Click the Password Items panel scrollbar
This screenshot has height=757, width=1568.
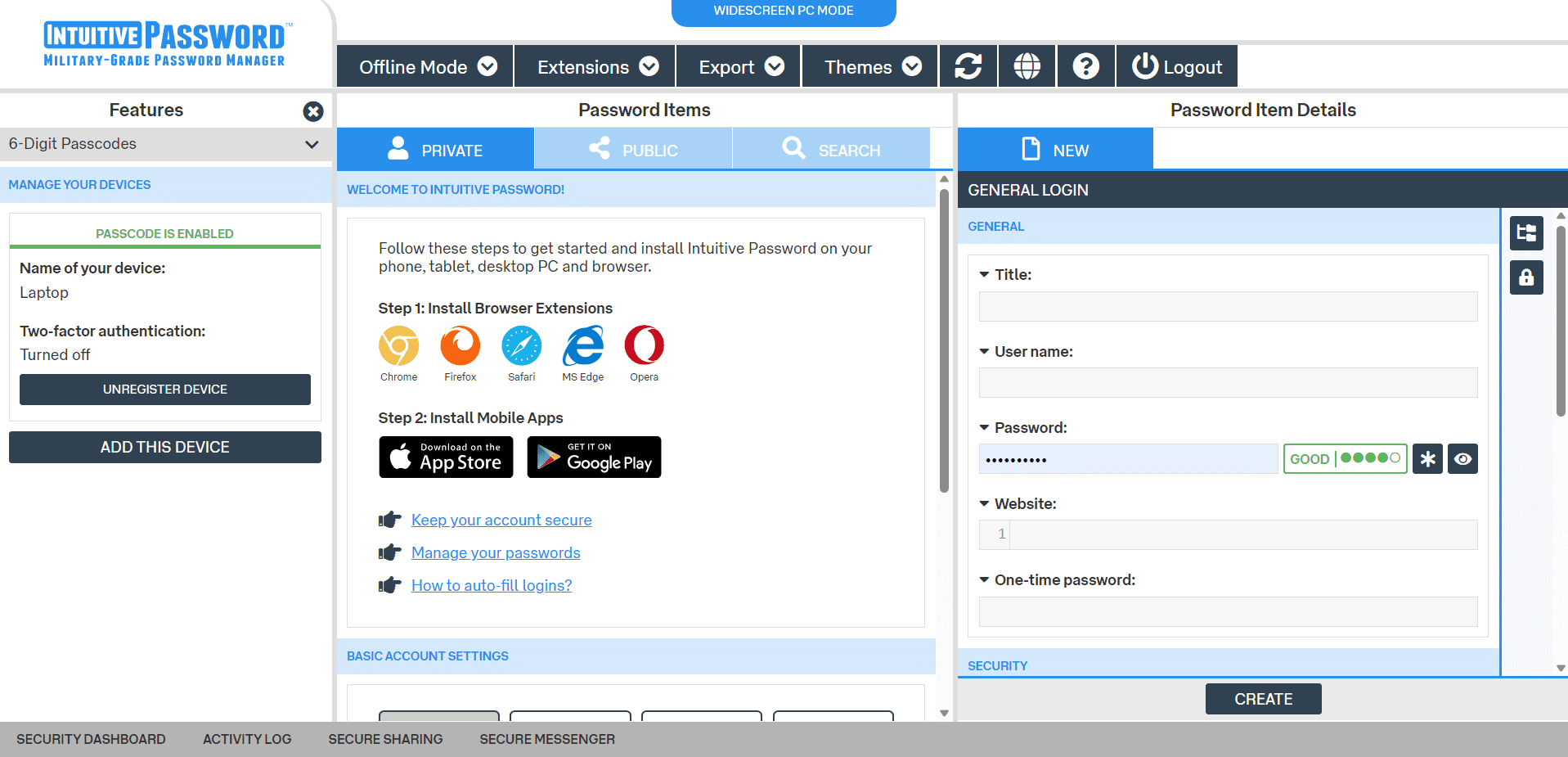[944, 340]
